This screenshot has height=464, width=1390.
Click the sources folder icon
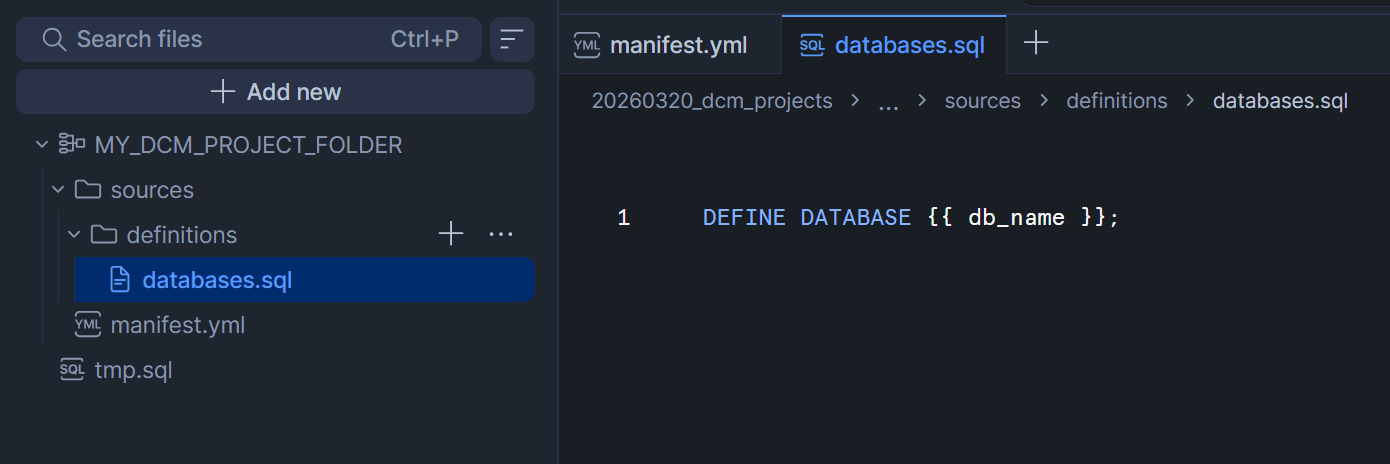coord(88,190)
